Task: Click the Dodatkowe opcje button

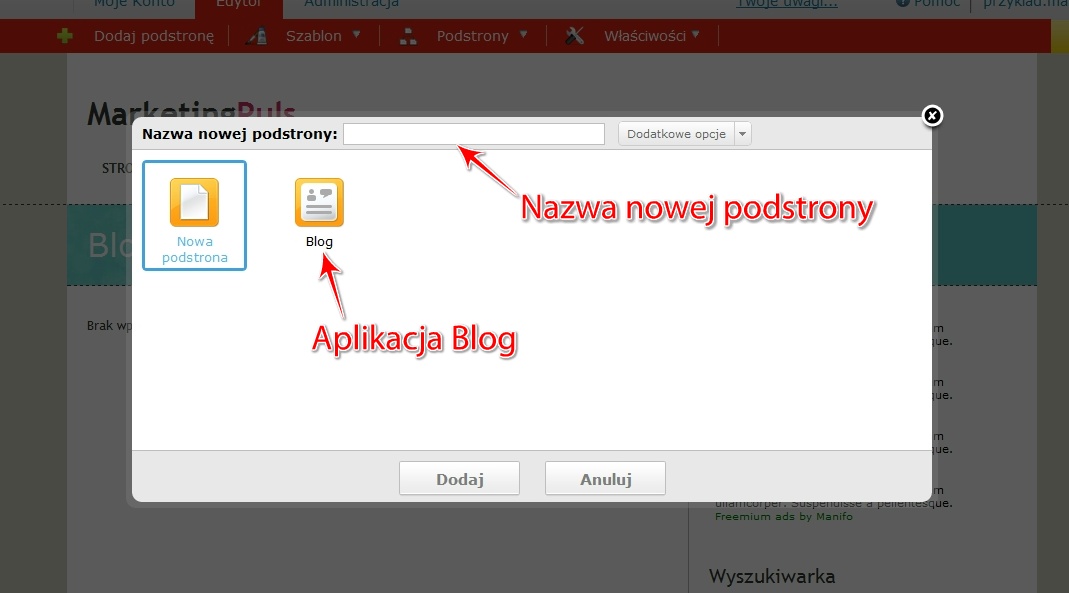Action: click(676, 134)
